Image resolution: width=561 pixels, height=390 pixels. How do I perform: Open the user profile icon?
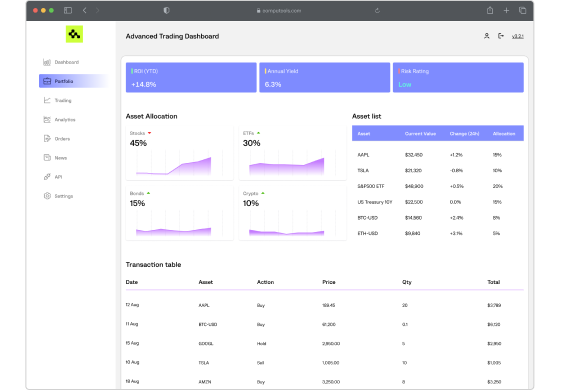coord(487,36)
